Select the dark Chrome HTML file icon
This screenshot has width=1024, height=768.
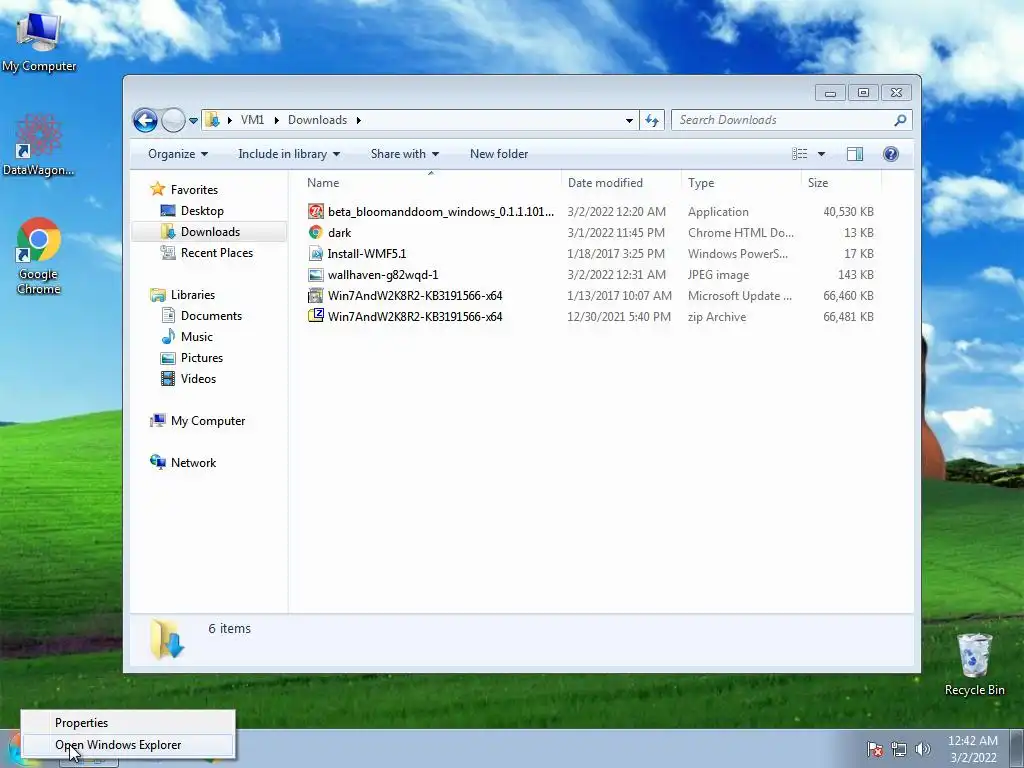point(316,232)
